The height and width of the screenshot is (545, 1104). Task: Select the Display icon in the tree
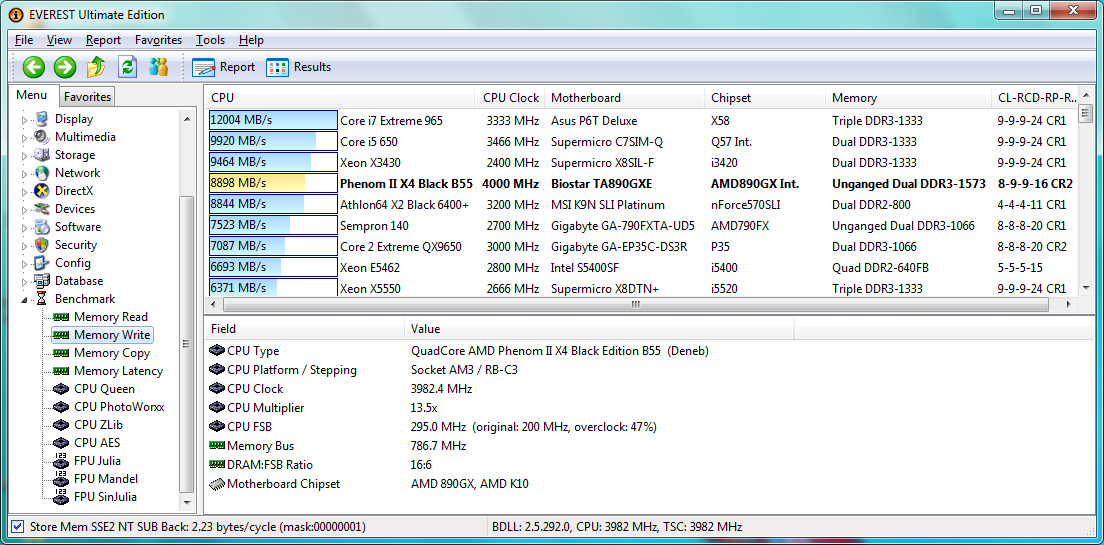pos(42,119)
